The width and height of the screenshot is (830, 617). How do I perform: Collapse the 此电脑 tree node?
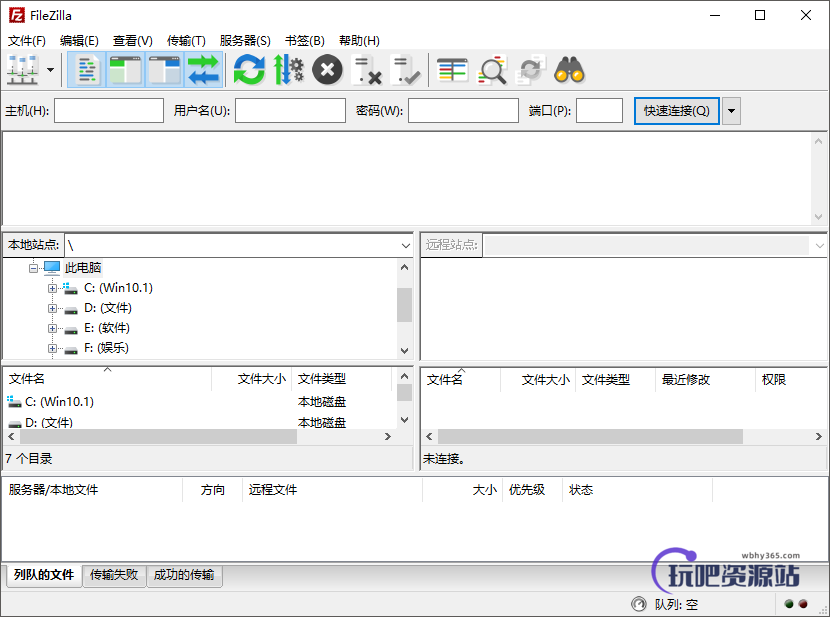point(33,268)
